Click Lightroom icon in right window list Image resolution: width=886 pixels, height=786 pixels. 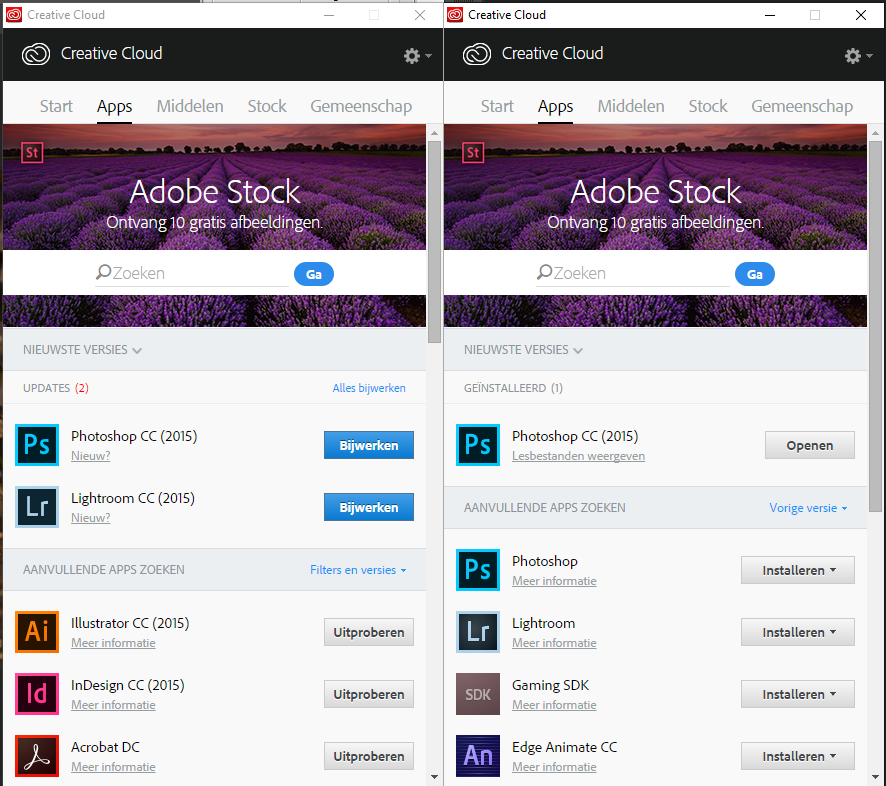coord(478,632)
